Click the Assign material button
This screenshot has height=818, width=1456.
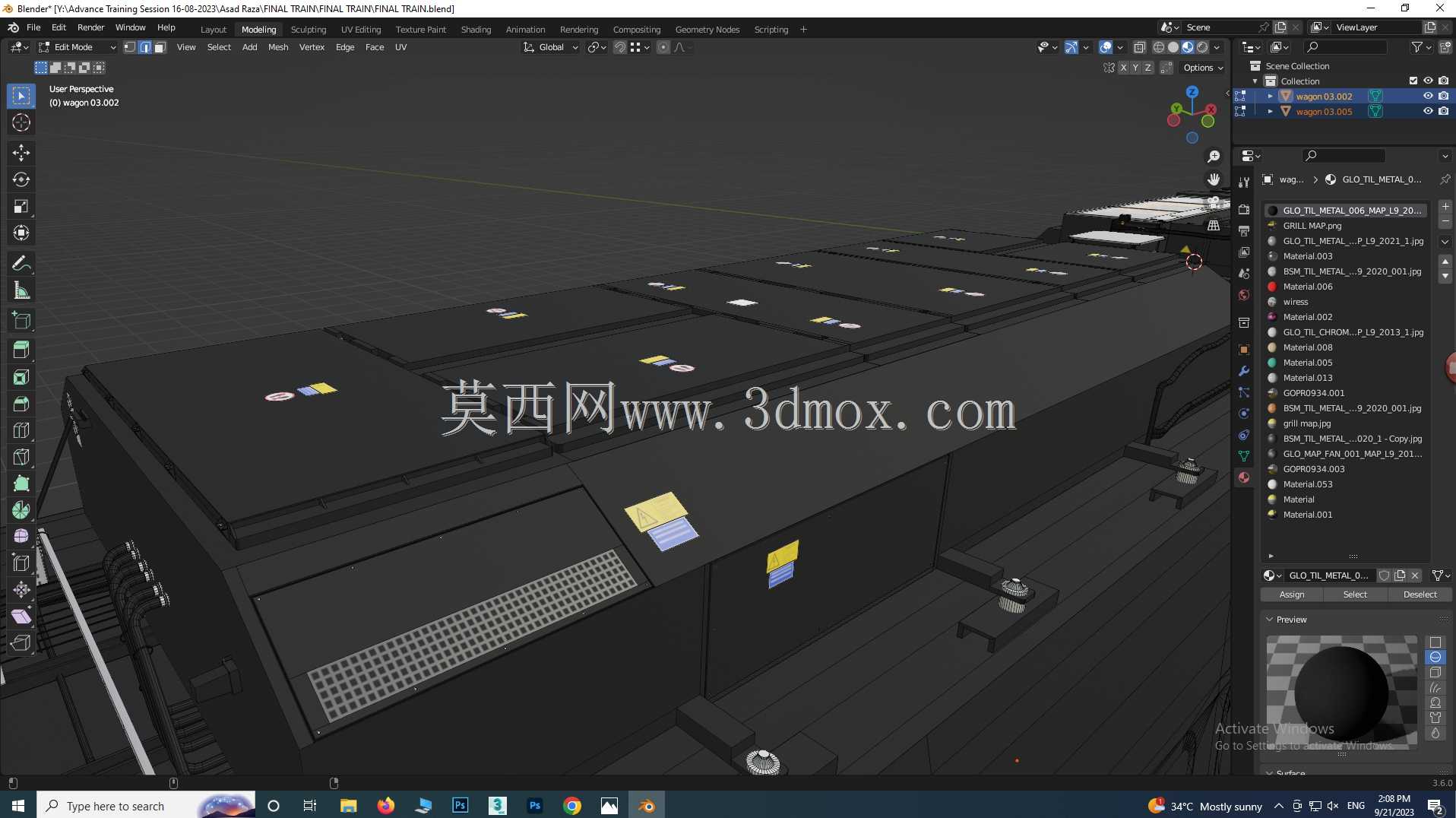[1292, 594]
